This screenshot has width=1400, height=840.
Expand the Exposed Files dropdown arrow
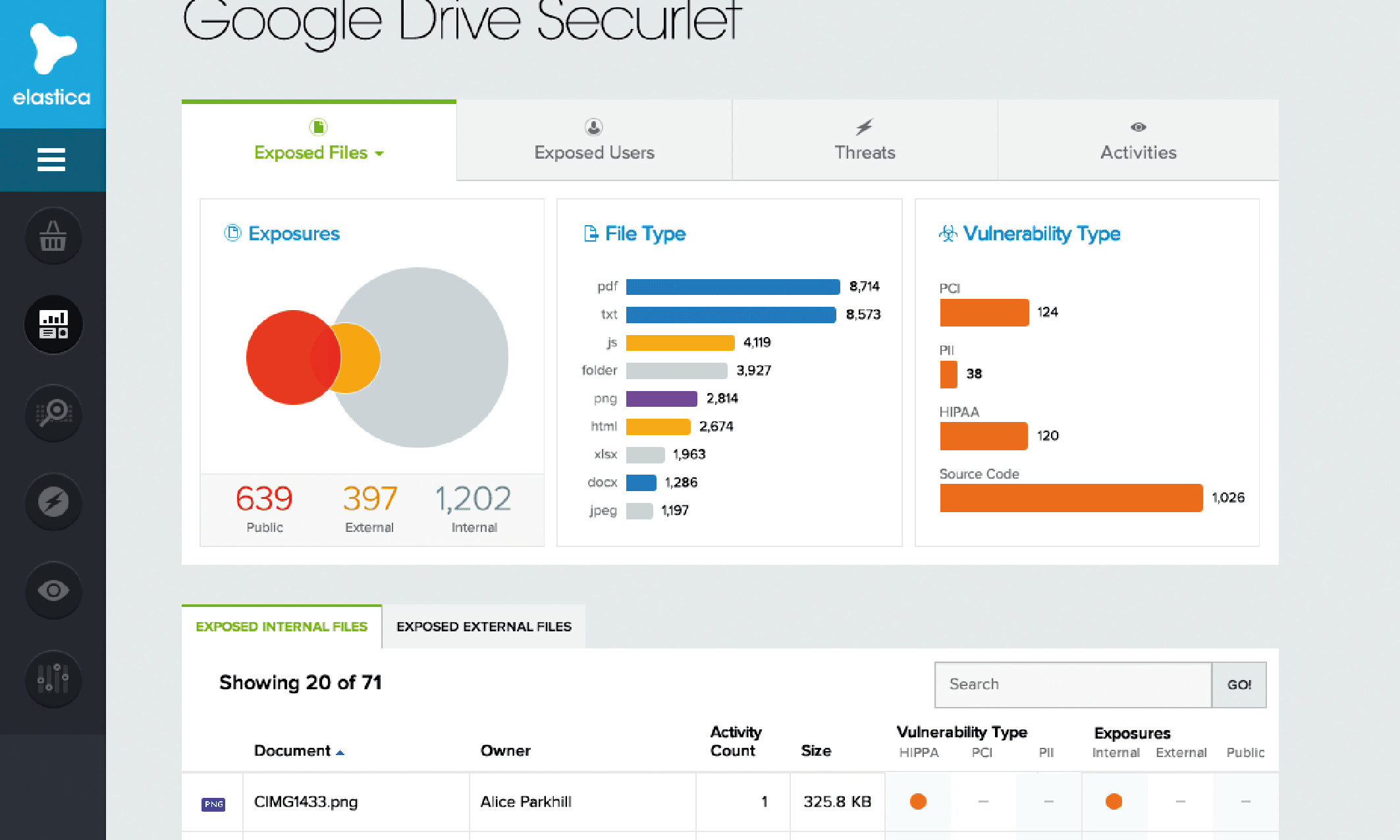click(379, 153)
